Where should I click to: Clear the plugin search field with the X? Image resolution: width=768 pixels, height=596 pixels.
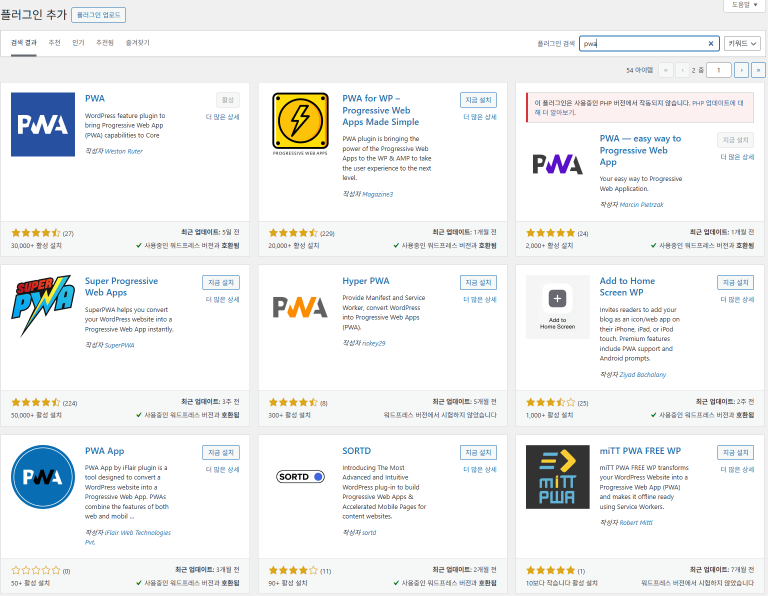pyautogui.click(x=711, y=44)
